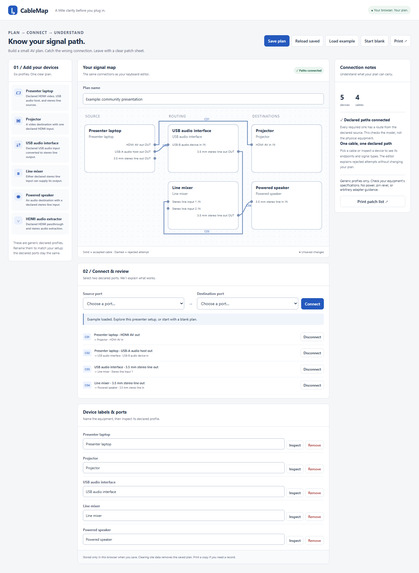The image size is (419, 573).
Task: Edit the Powered speaker label field
Action: [183, 539]
